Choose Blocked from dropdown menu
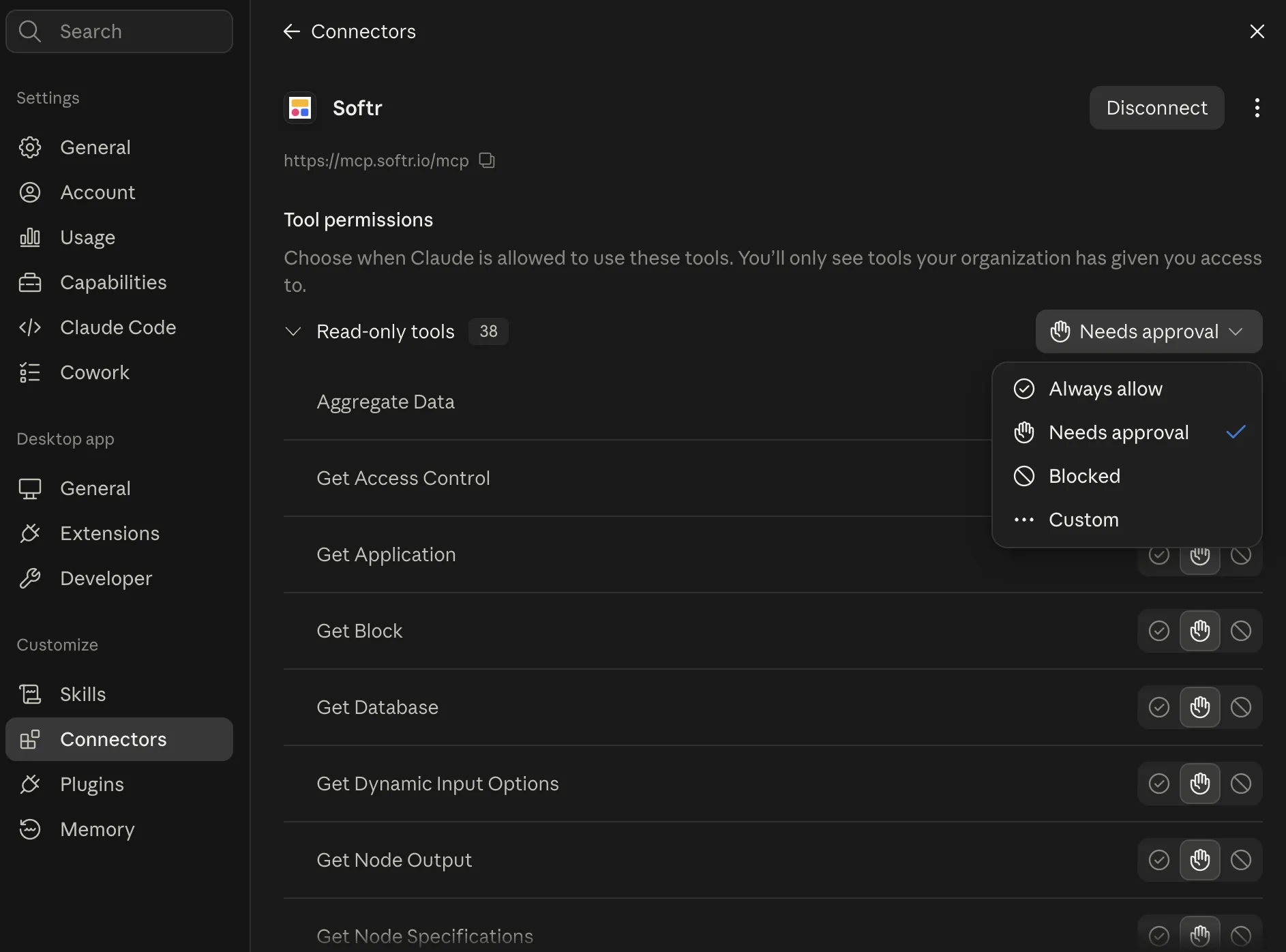Viewport: 1286px width, 952px height. click(1127, 476)
